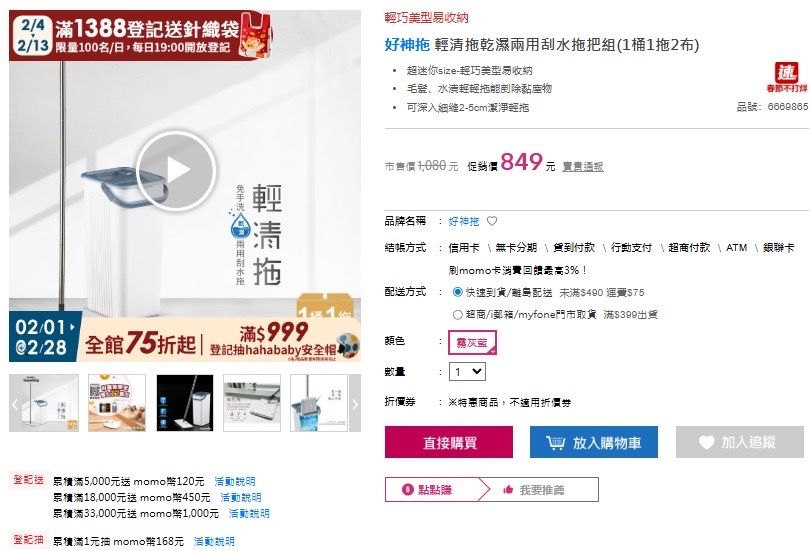The image size is (810, 551).
Task: Select 快速到貨/離島配送 delivery option
Action: (x=457, y=292)
